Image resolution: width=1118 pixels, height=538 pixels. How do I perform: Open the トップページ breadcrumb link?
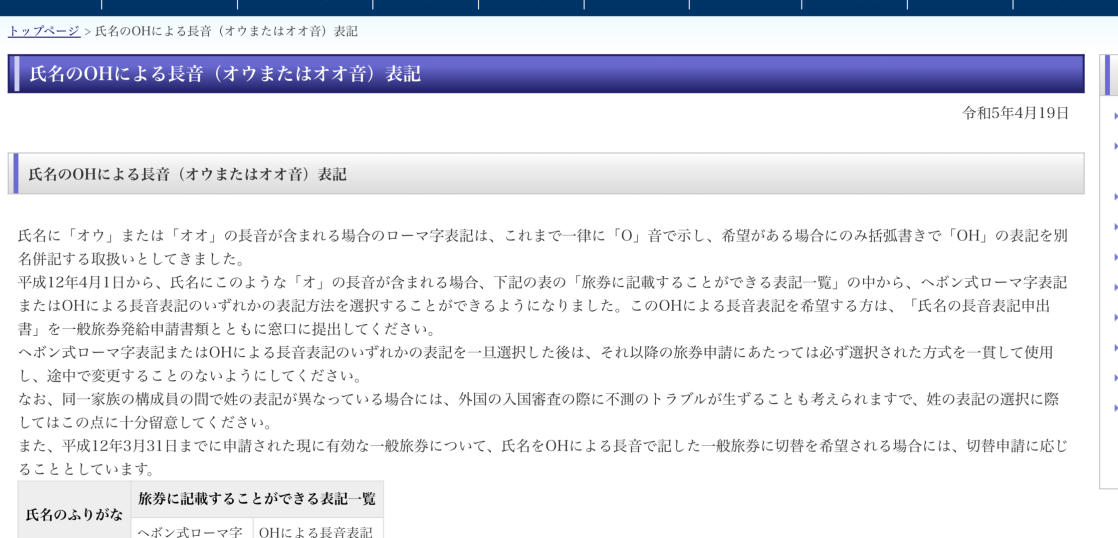(x=43, y=31)
